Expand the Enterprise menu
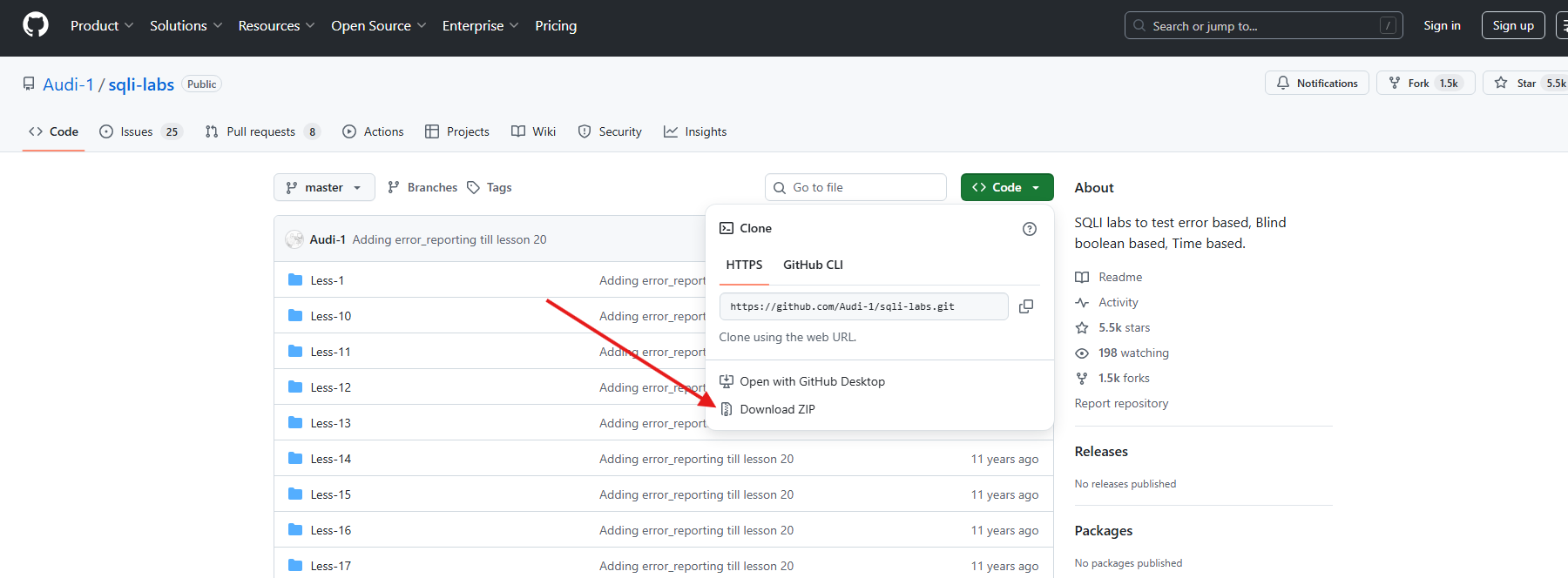Image resolution: width=1568 pixels, height=578 pixels. [x=481, y=26]
